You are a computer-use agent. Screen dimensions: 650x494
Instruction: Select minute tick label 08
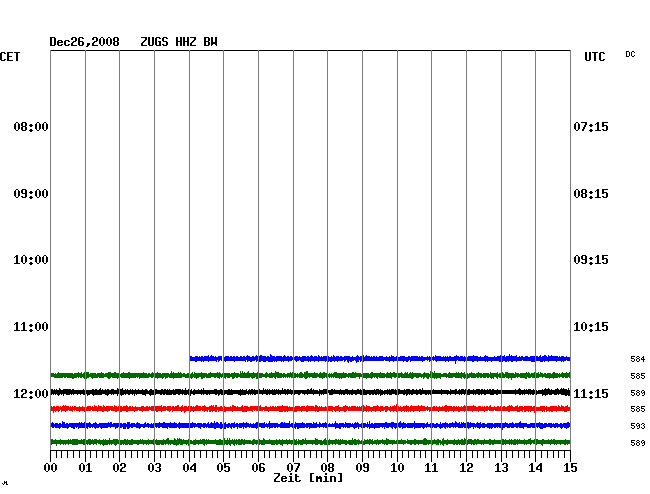click(327, 468)
